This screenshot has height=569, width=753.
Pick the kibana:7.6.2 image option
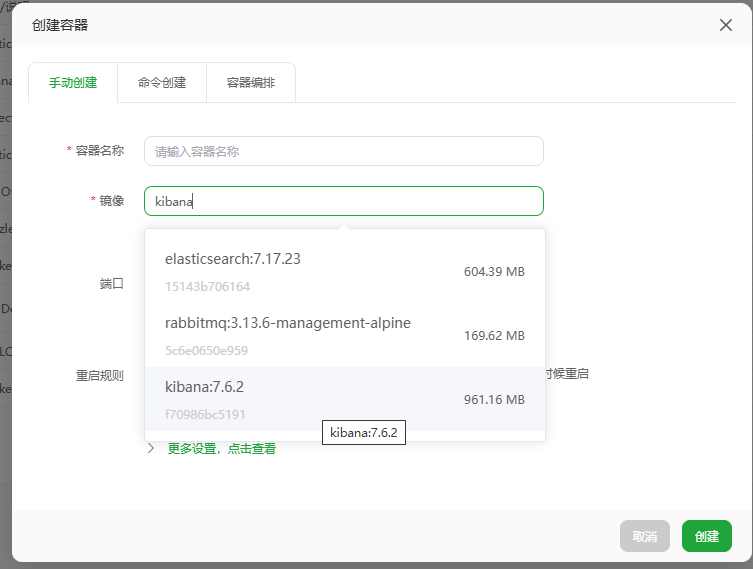coord(345,400)
